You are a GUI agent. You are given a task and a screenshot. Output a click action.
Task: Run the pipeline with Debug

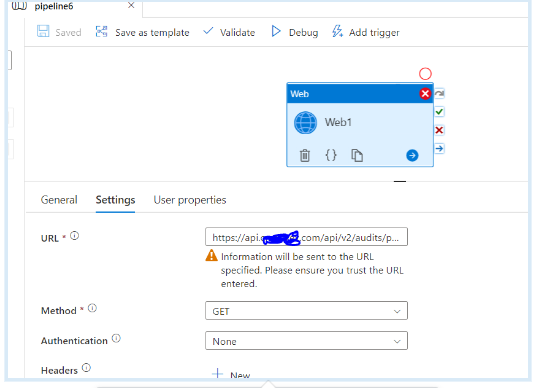pos(295,32)
